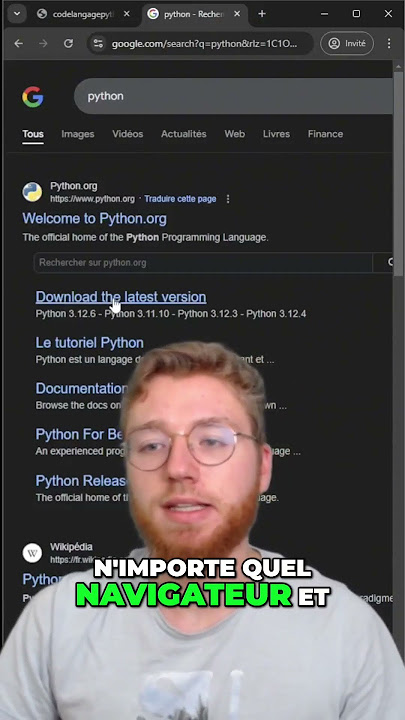Switch to Vidéos search tab

point(128,134)
